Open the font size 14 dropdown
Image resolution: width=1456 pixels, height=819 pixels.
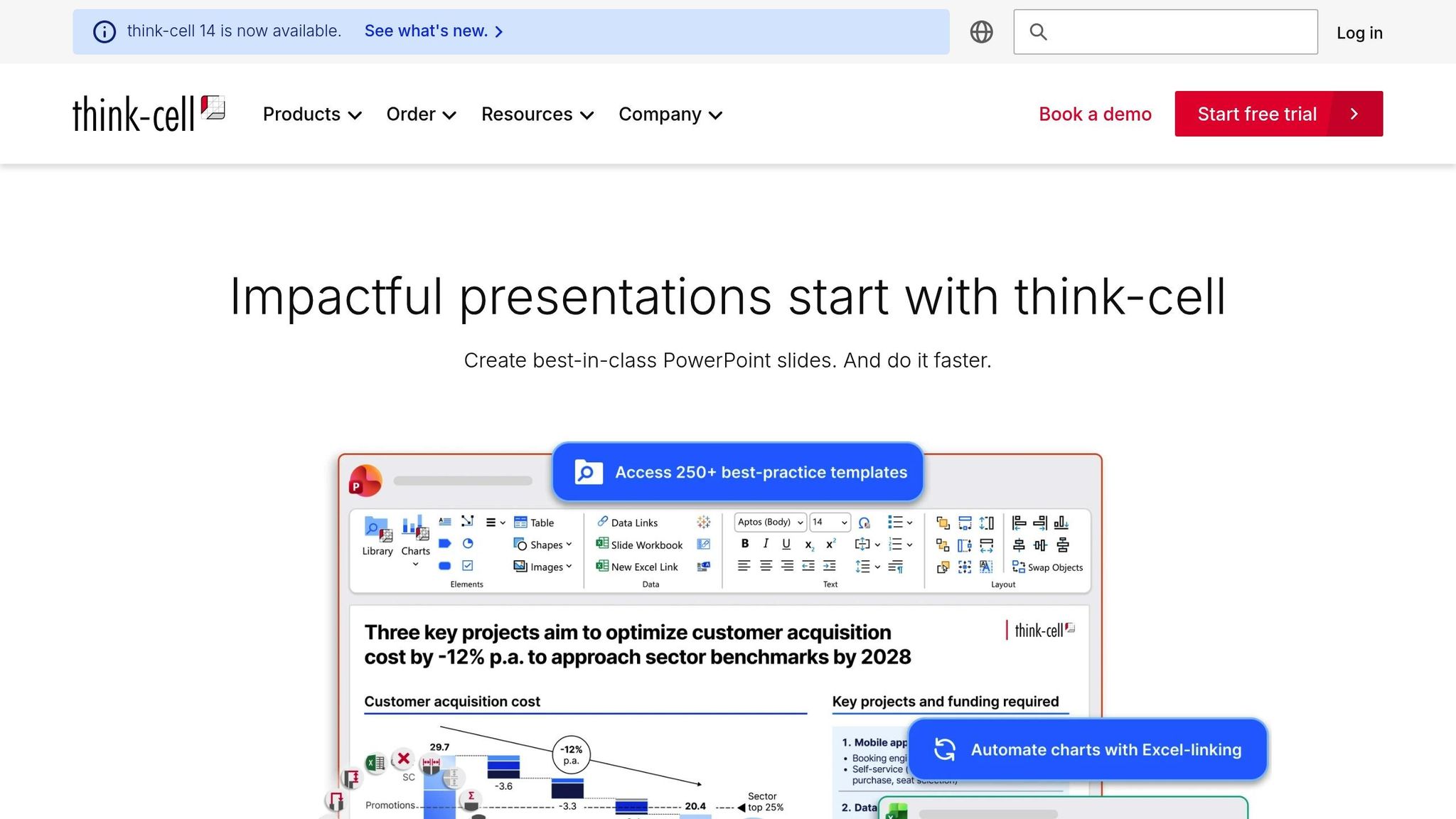[829, 523]
